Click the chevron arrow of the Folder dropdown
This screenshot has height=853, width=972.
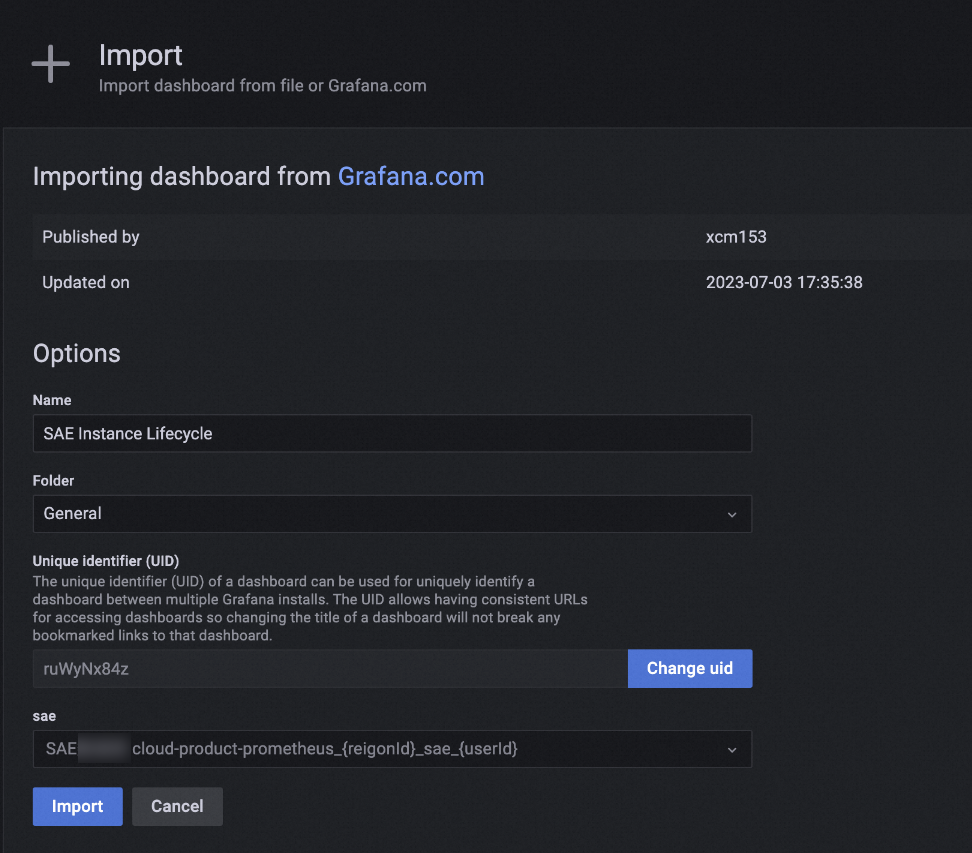(x=732, y=515)
